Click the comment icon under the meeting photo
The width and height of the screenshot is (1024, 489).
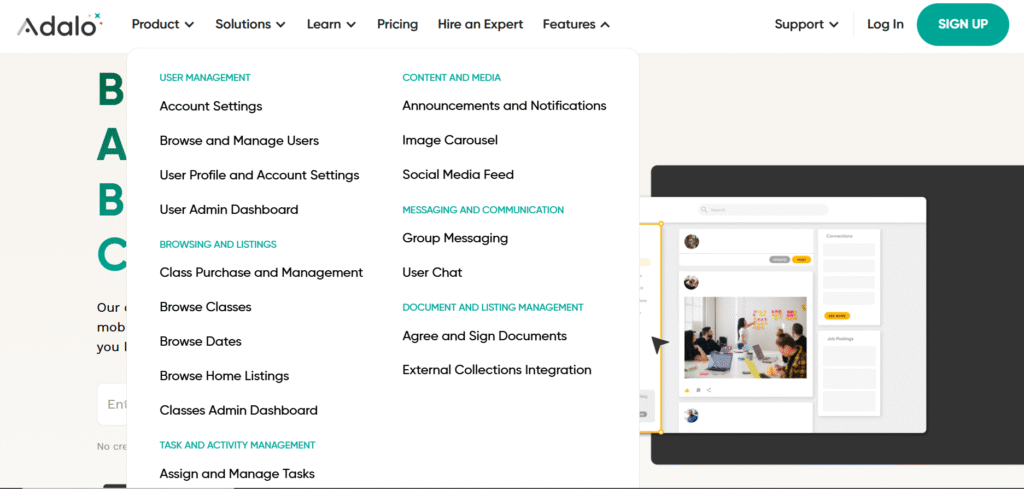tap(698, 389)
